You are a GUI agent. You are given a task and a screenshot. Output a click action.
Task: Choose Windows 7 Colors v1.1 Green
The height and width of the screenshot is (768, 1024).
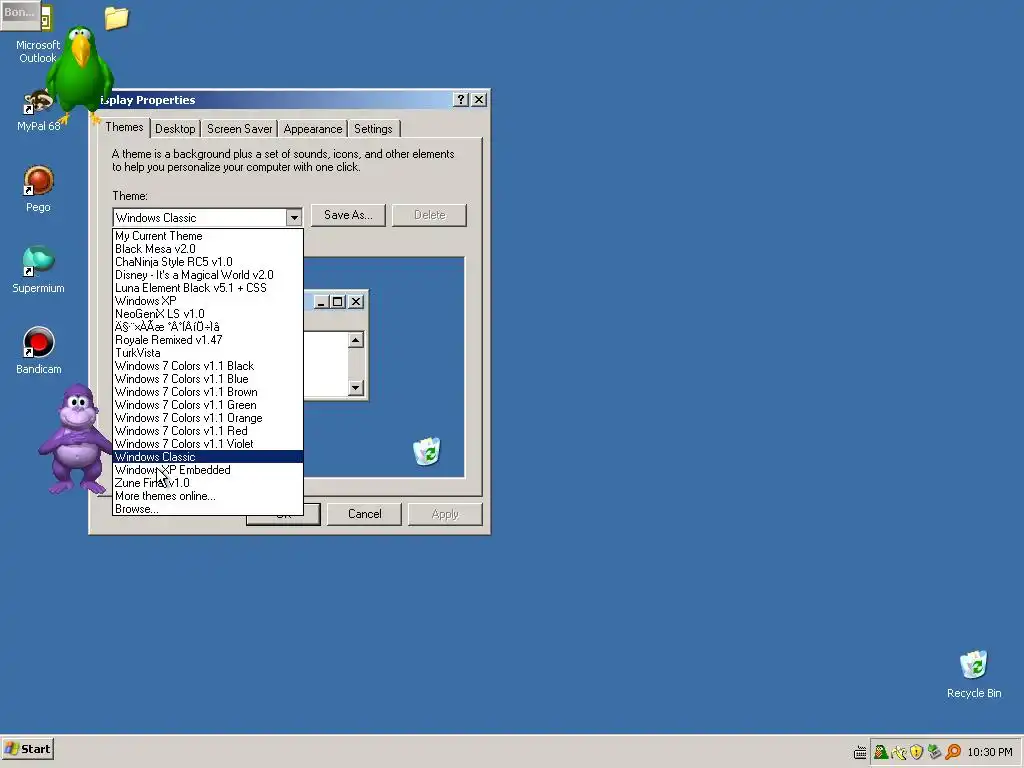[x=208, y=406]
